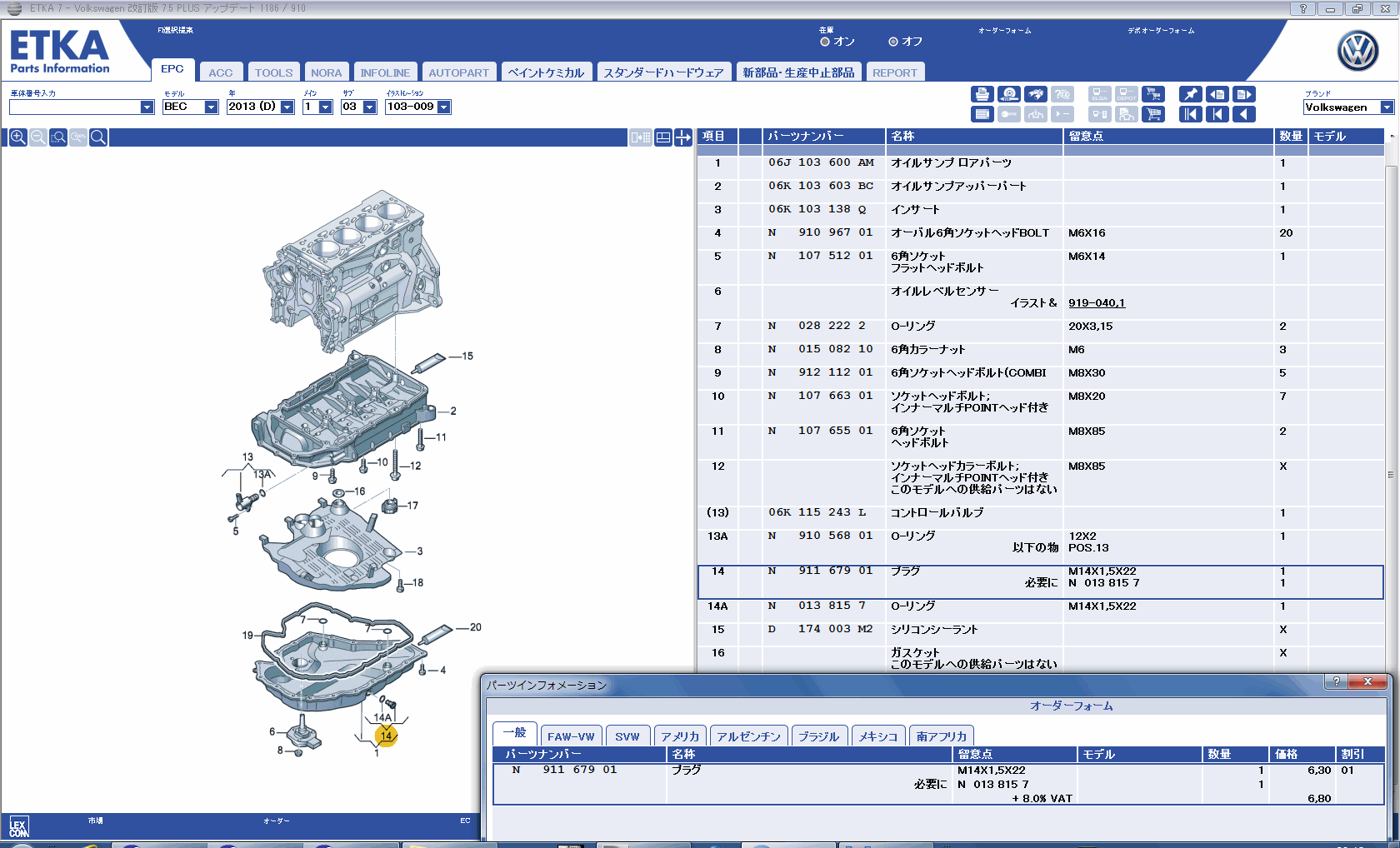The image size is (1400, 848).
Task: Click the grayed illustration-to-list icon
Action: (641, 137)
